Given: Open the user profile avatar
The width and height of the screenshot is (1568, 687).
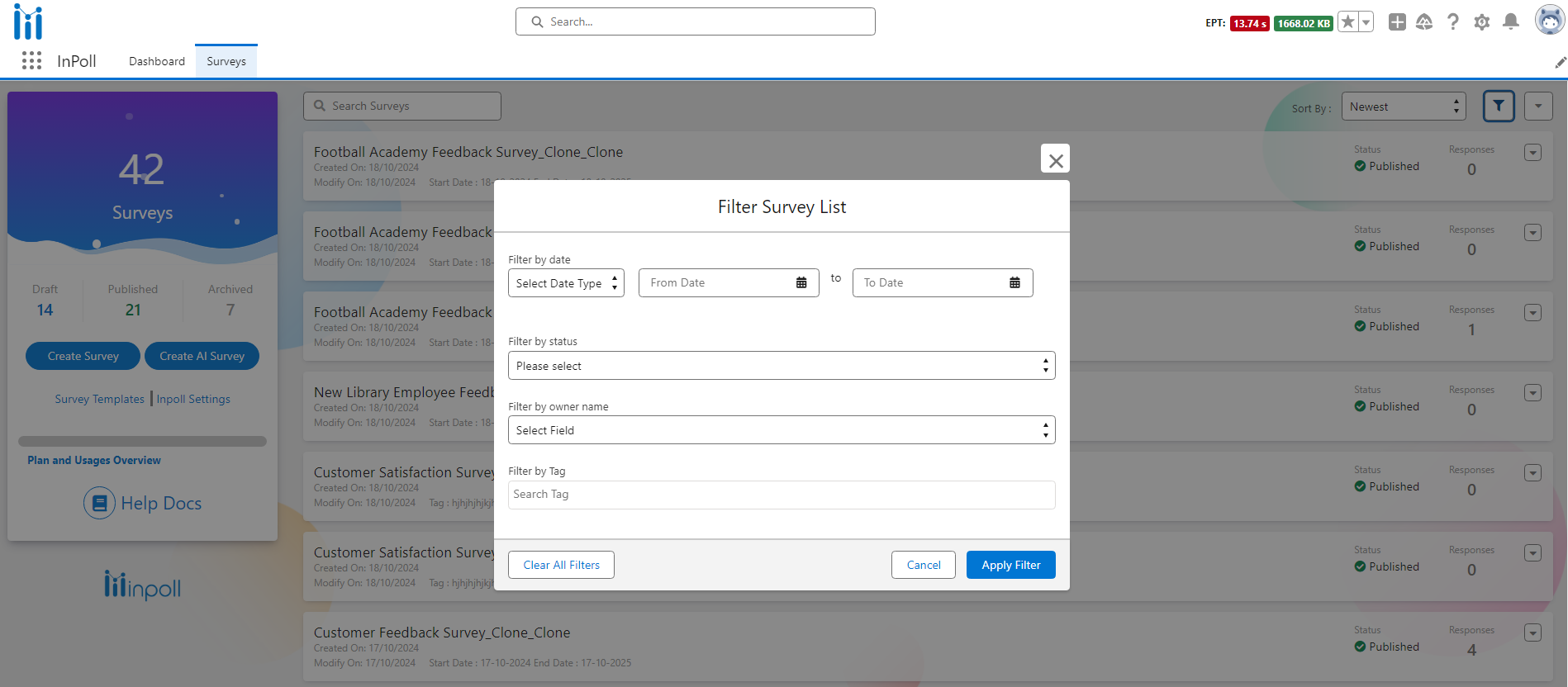Looking at the screenshot, I should pos(1550,21).
